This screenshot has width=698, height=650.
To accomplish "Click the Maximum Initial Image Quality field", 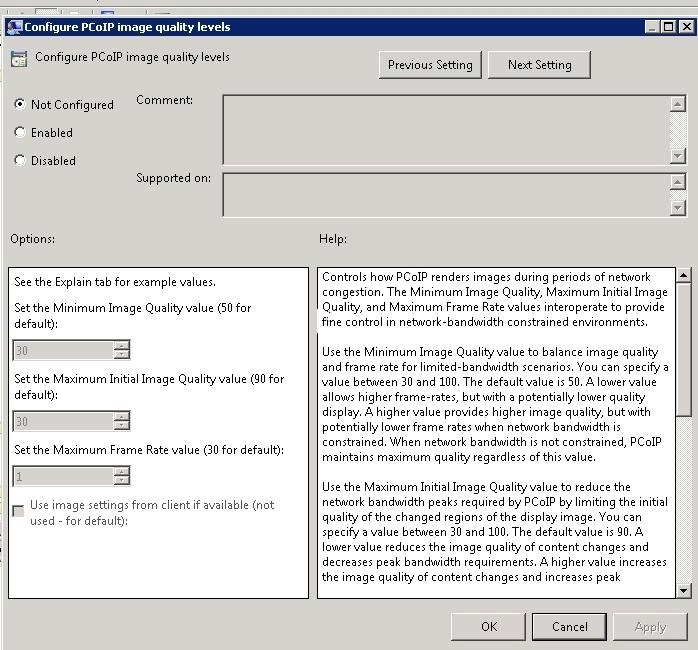I will pyautogui.click(x=63, y=421).
